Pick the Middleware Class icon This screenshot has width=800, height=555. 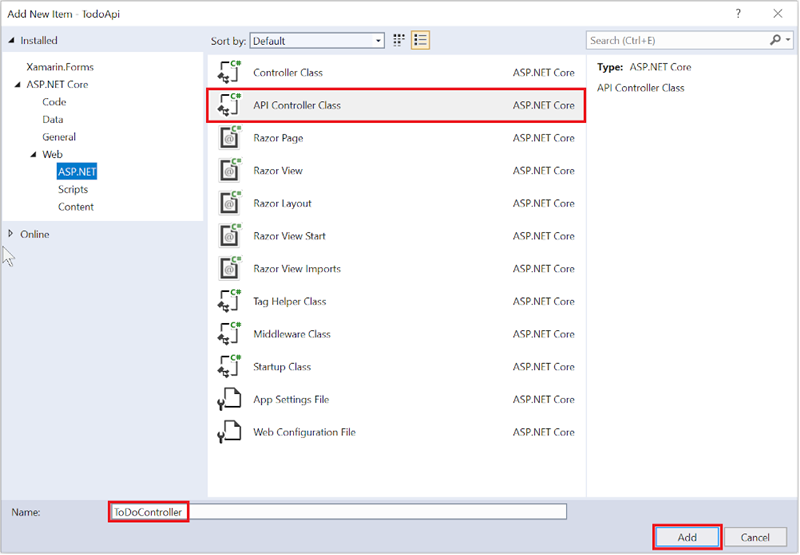[x=230, y=335]
